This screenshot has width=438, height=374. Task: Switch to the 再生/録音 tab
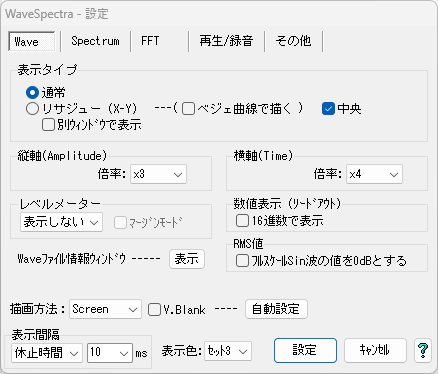226,41
